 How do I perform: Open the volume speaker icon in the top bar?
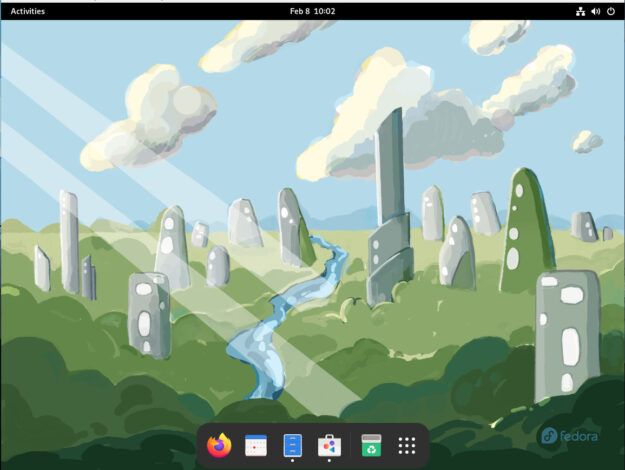coord(596,12)
